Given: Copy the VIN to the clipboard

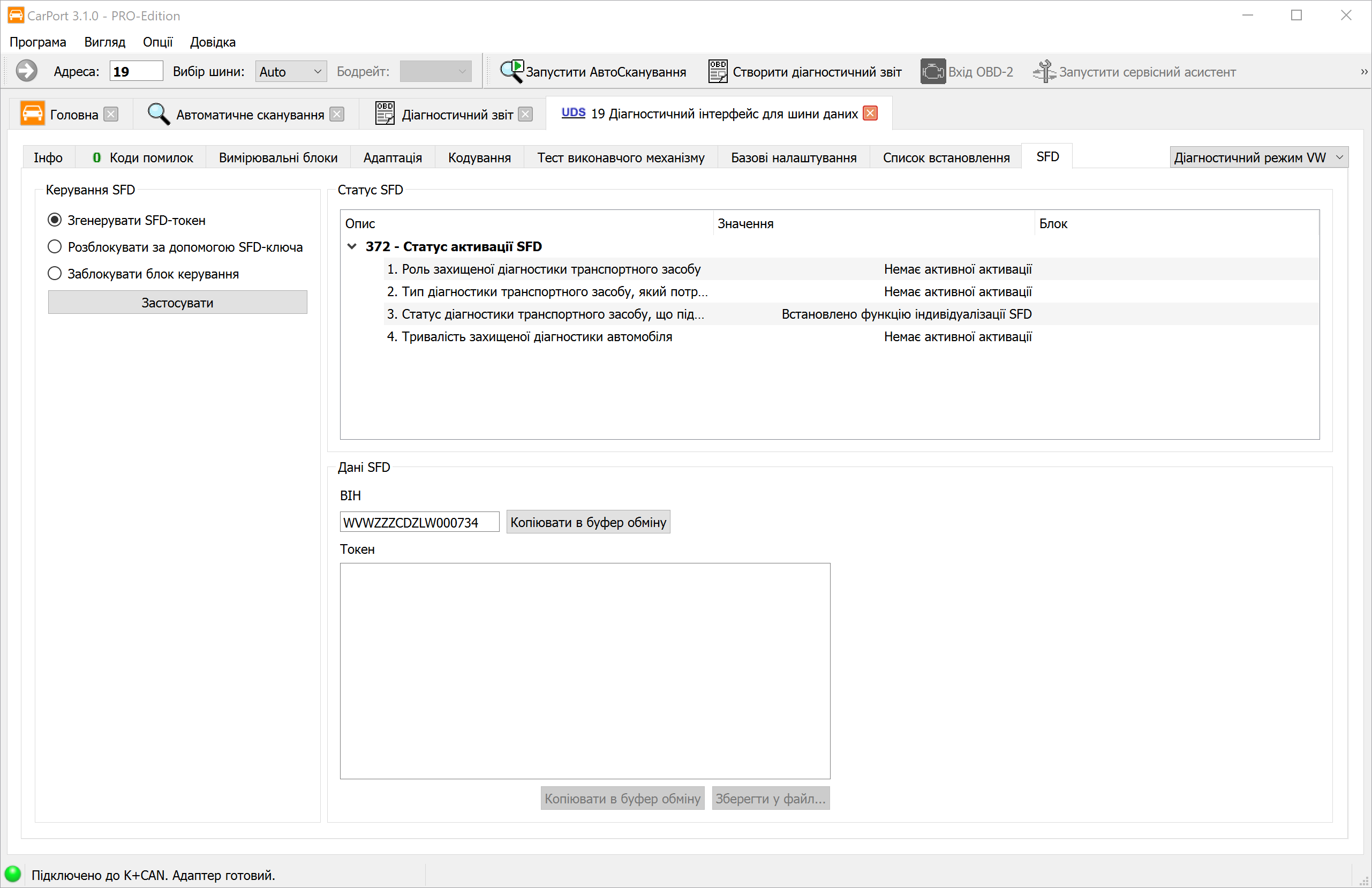Looking at the screenshot, I should [x=588, y=522].
